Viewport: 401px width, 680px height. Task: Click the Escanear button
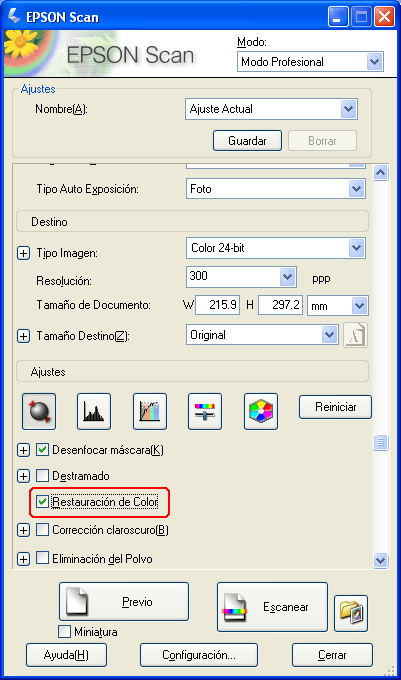(272, 607)
